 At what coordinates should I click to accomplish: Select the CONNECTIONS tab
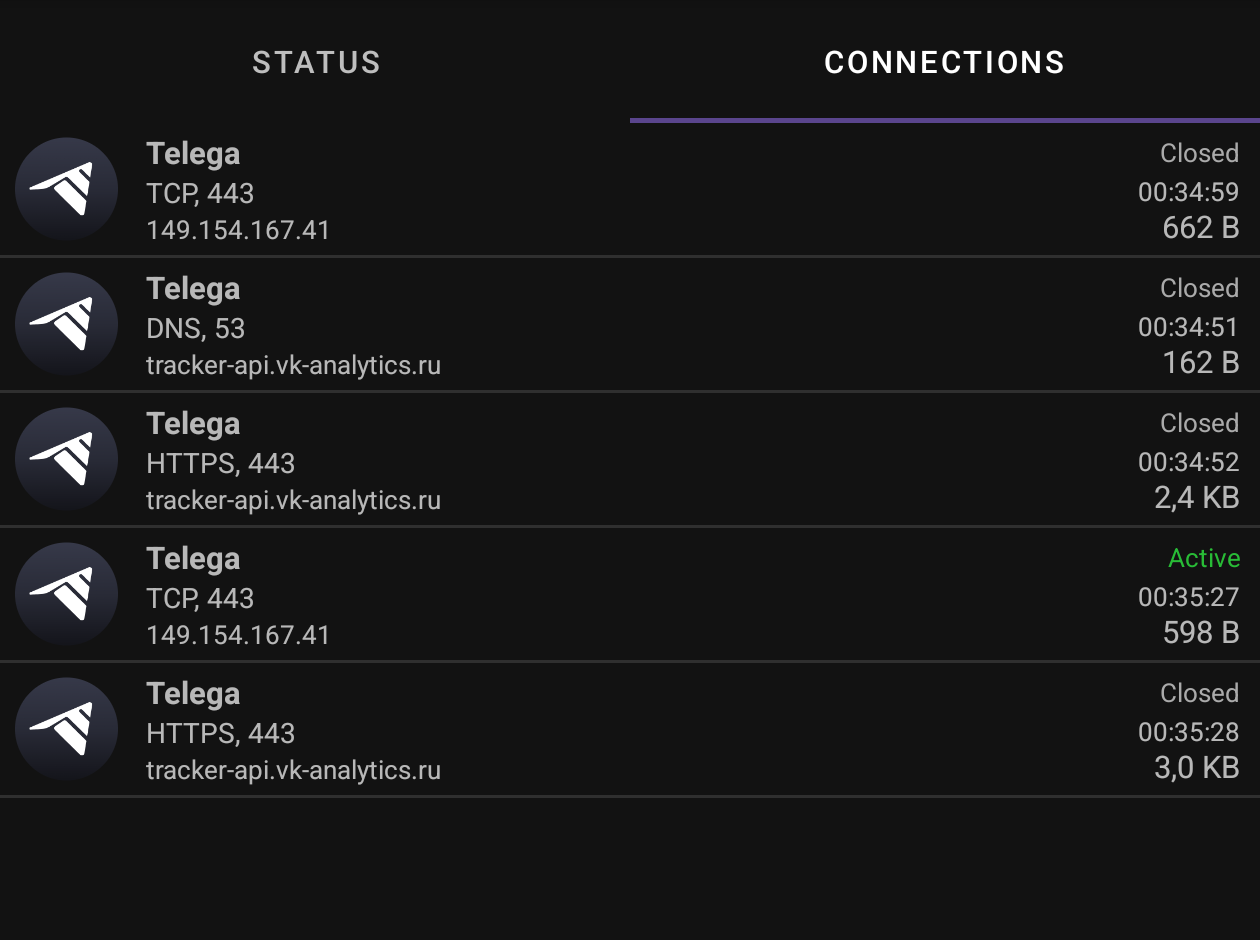tap(944, 63)
